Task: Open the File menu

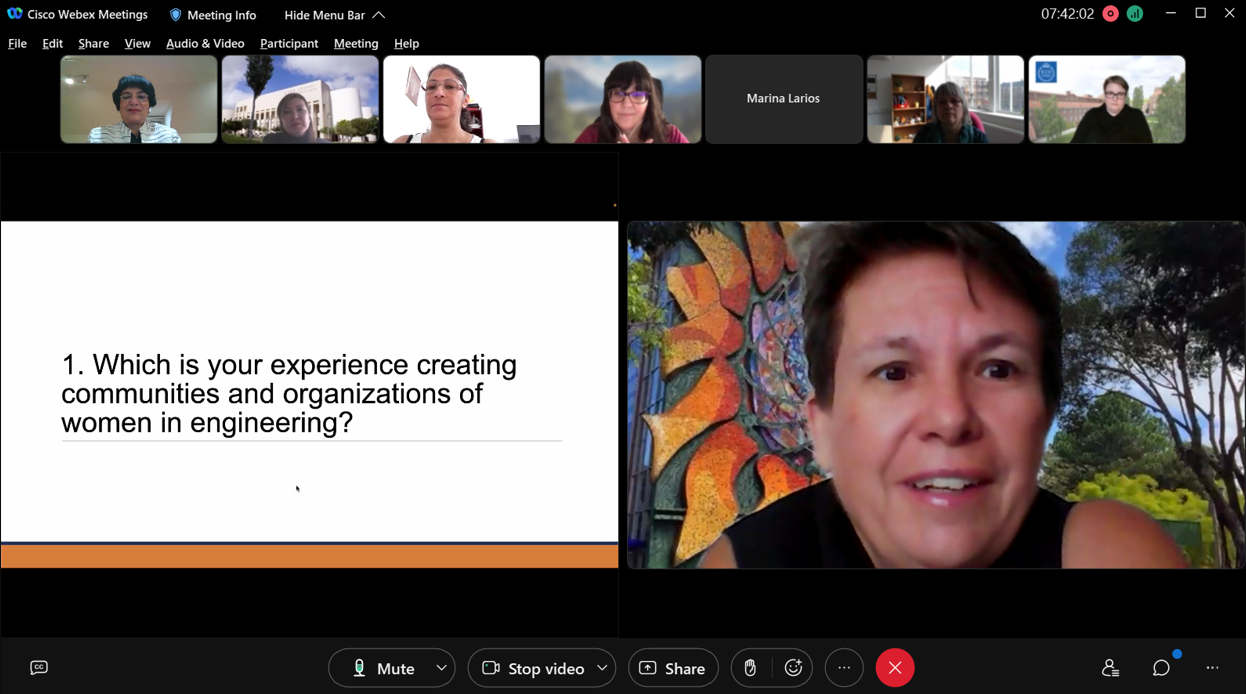Action: tap(17, 43)
